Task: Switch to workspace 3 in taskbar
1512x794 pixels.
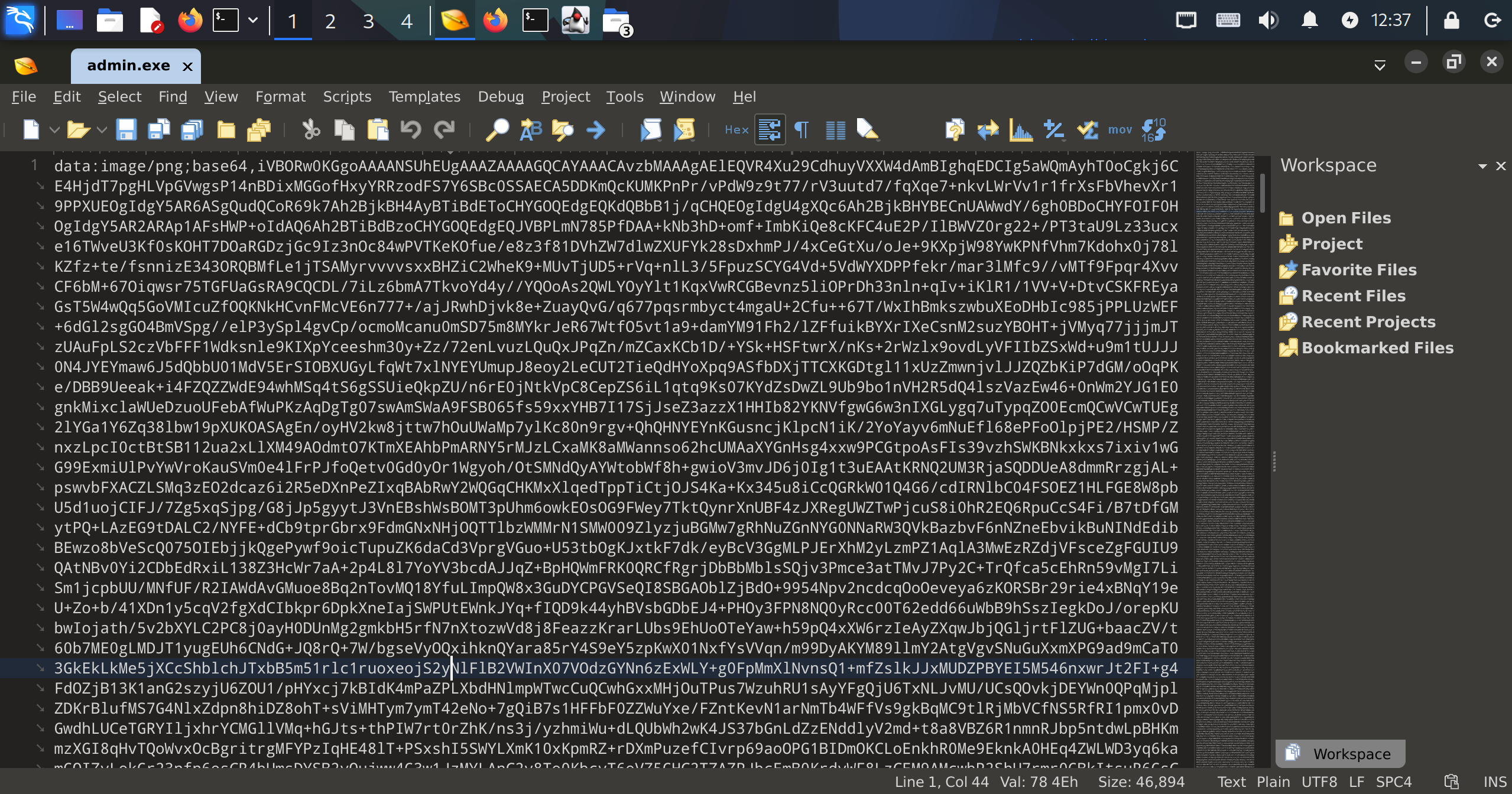Action: click(x=368, y=21)
